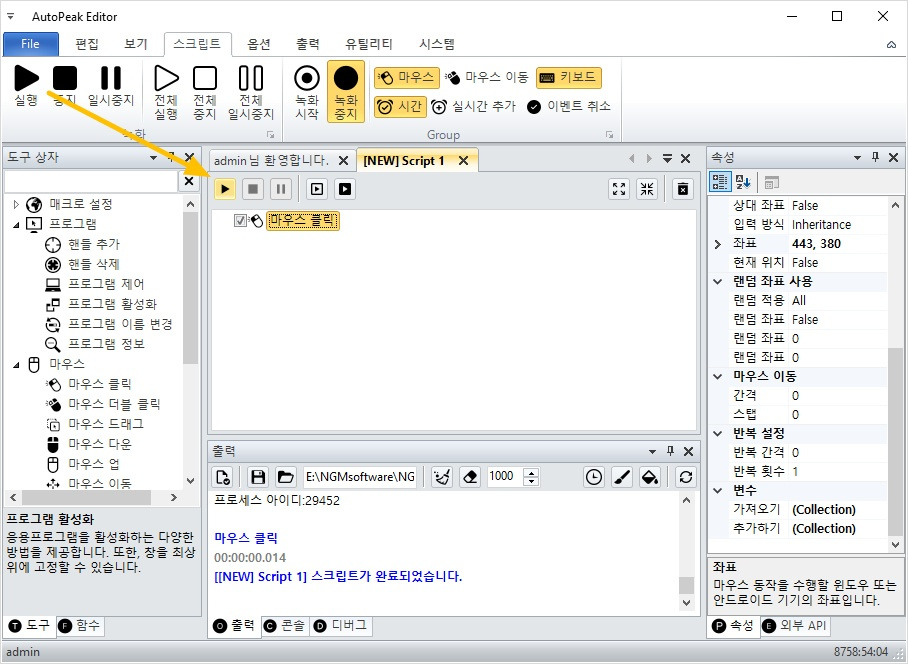The width and height of the screenshot is (908, 664).
Task: Select 마우스 더블 클릭 in toolbox
Action: point(114,404)
